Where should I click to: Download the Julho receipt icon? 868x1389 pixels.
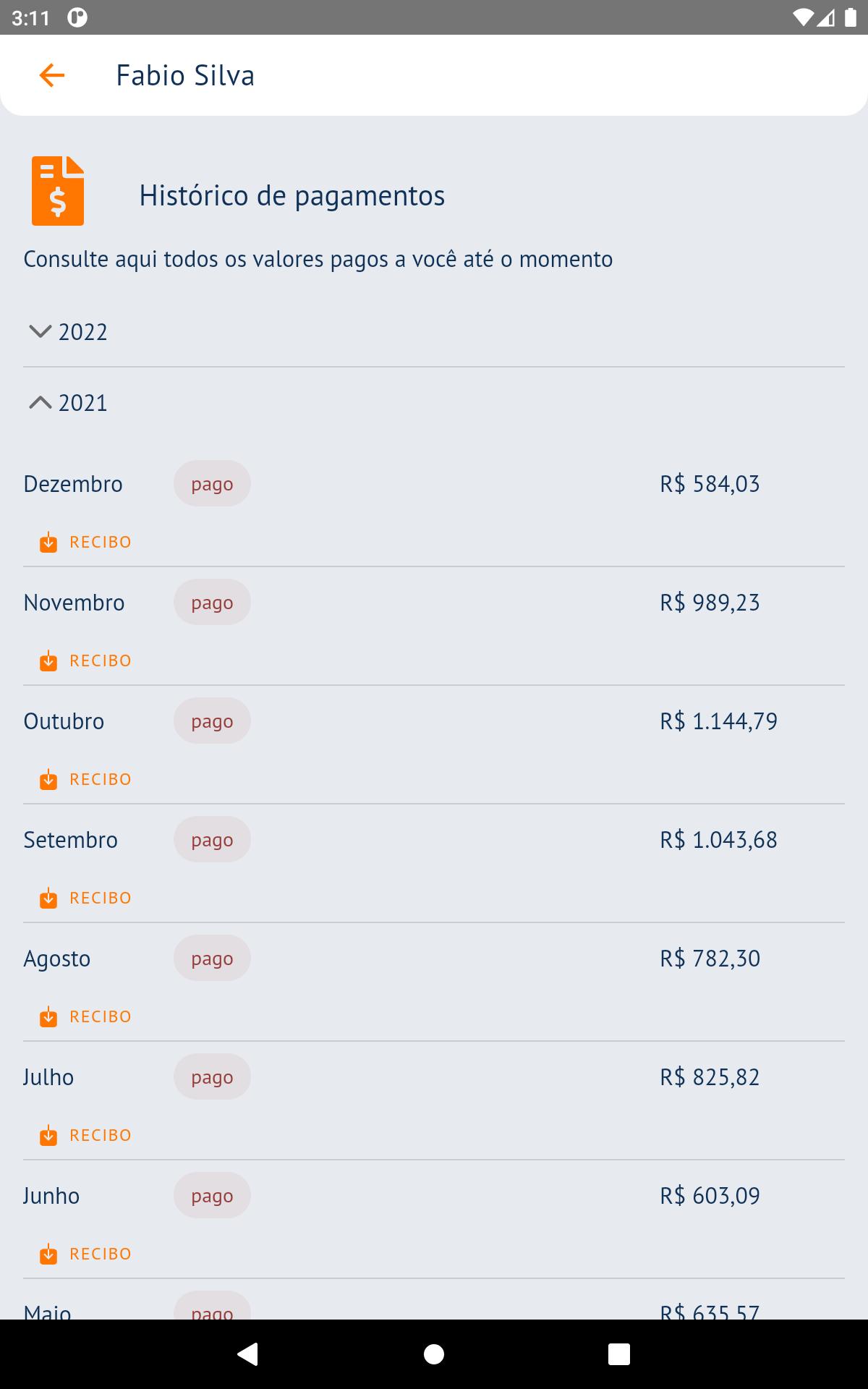(48, 1135)
